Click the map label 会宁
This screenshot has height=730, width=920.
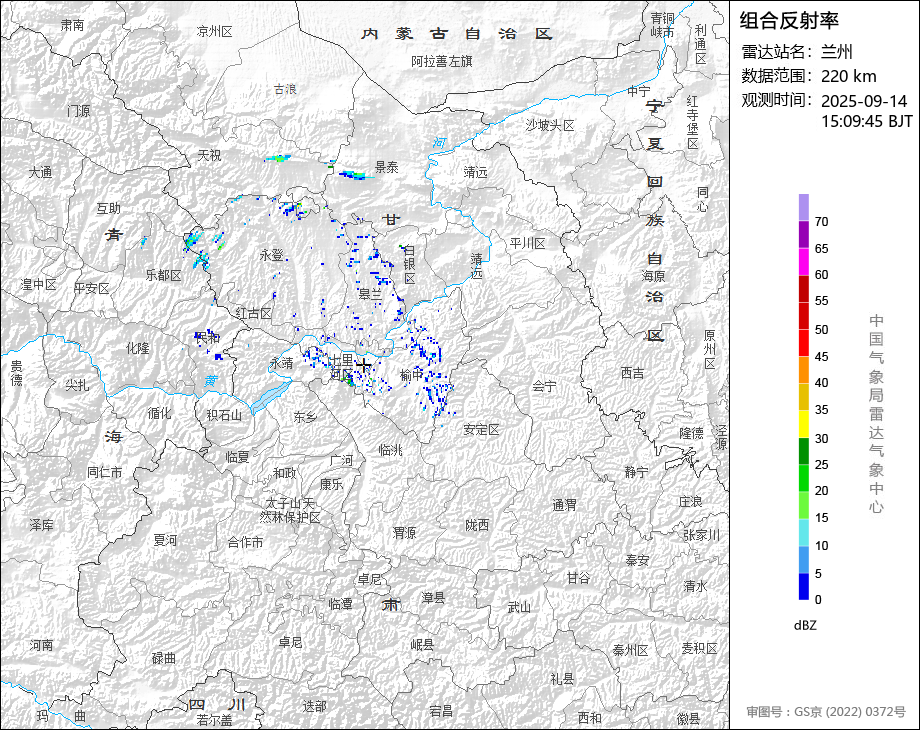coord(544,386)
